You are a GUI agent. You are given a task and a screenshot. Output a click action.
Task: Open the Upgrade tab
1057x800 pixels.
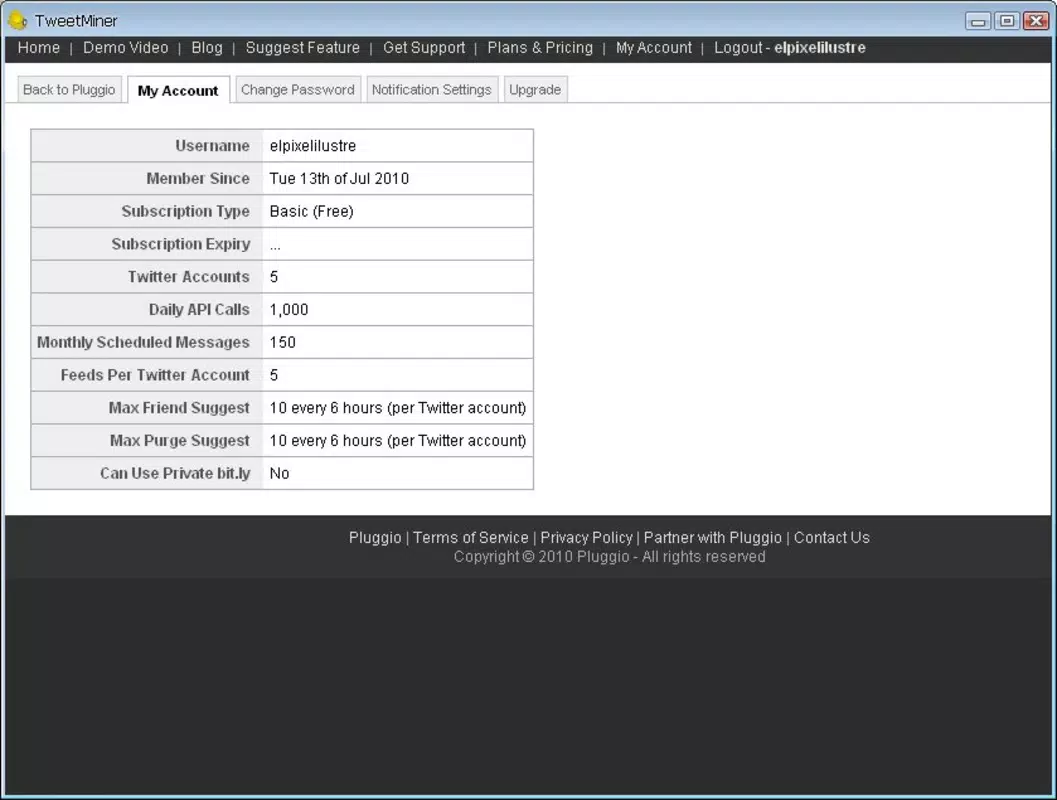[x=535, y=90]
